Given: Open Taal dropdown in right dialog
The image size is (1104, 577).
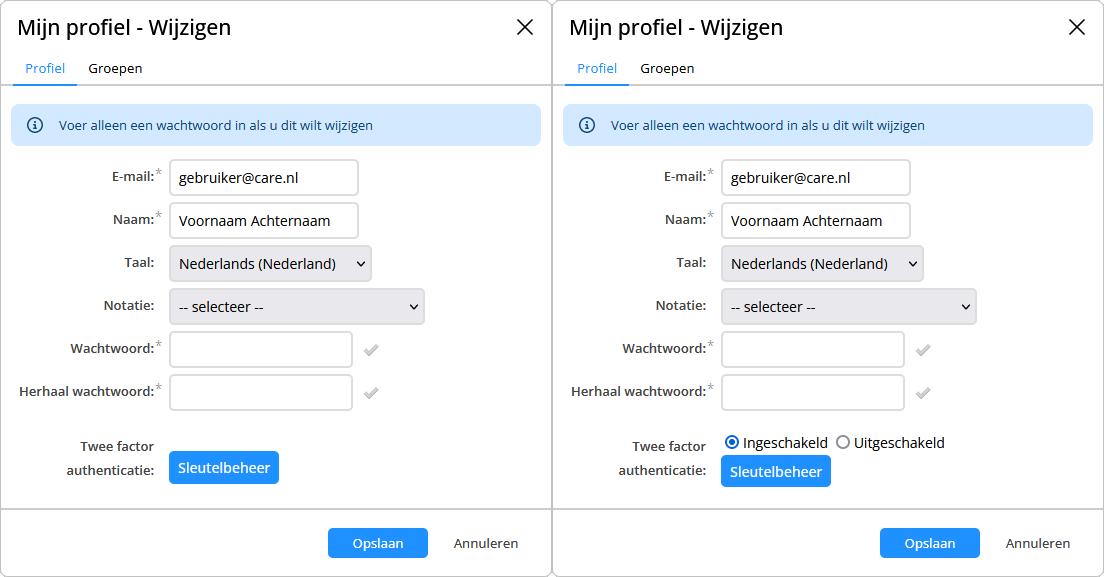Looking at the screenshot, I should point(822,264).
